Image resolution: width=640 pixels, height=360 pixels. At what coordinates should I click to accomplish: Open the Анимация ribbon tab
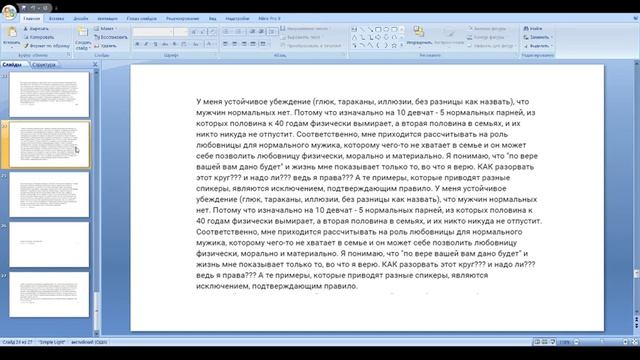pos(107,18)
